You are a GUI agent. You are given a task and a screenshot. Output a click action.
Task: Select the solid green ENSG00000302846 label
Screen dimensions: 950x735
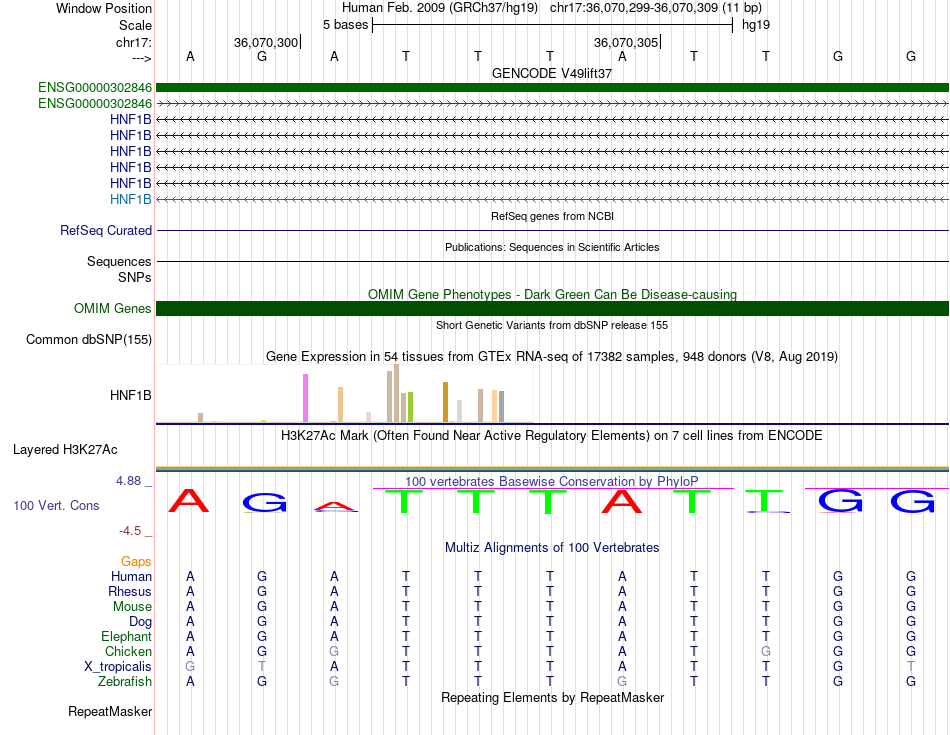(x=95, y=88)
